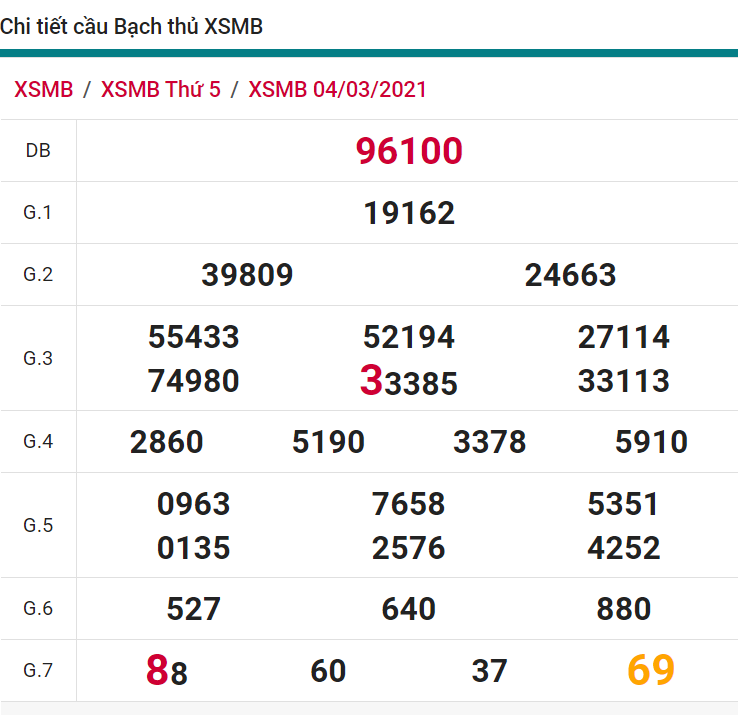Click fifth prize number 7658

(408, 504)
